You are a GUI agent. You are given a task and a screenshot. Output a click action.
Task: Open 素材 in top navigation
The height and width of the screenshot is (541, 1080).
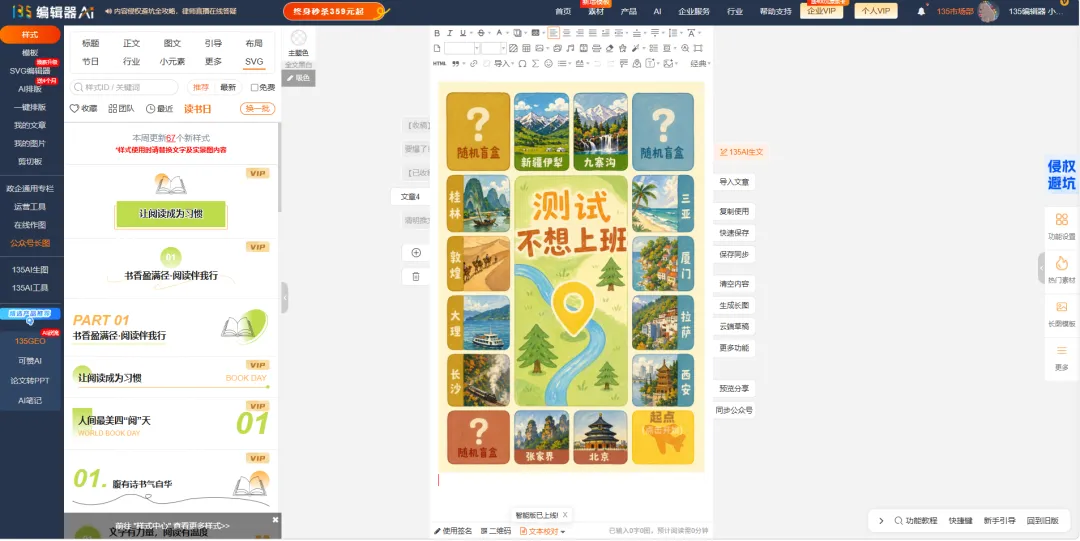[x=596, y=12]
